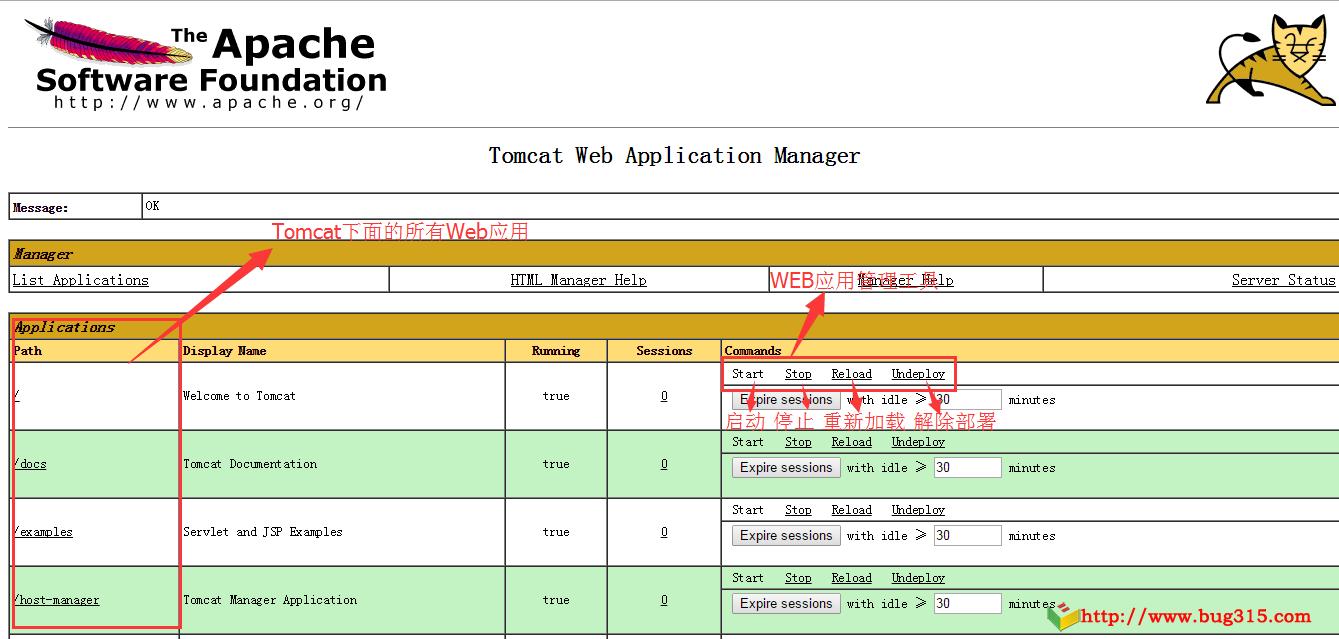Click the Apache Software Foundation logo
The width and height of the screenshot is (1339, 639).
205,64
